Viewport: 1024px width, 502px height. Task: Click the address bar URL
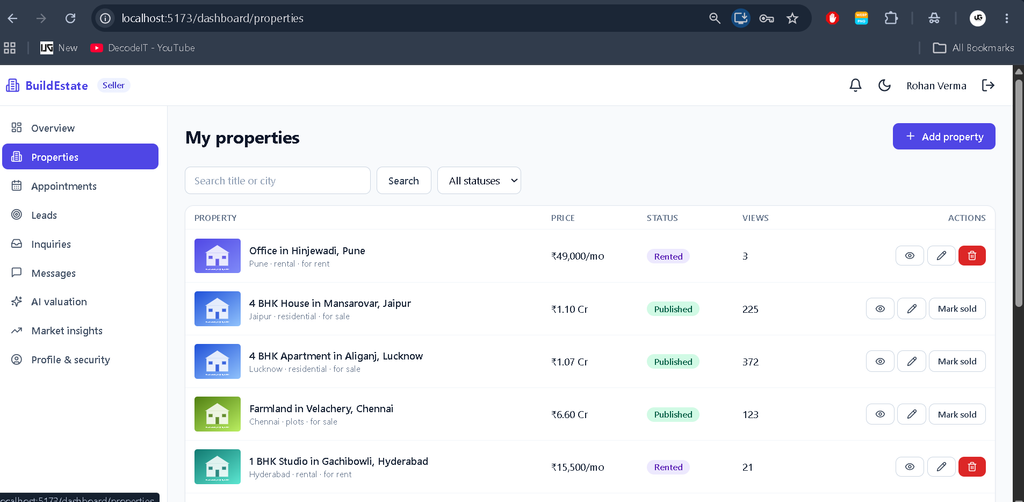point(212,18)
